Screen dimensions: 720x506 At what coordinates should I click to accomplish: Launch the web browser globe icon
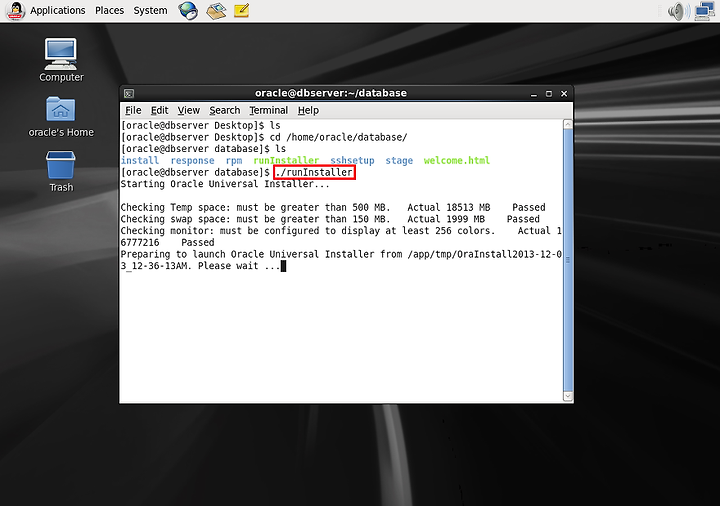coord(188,11)
